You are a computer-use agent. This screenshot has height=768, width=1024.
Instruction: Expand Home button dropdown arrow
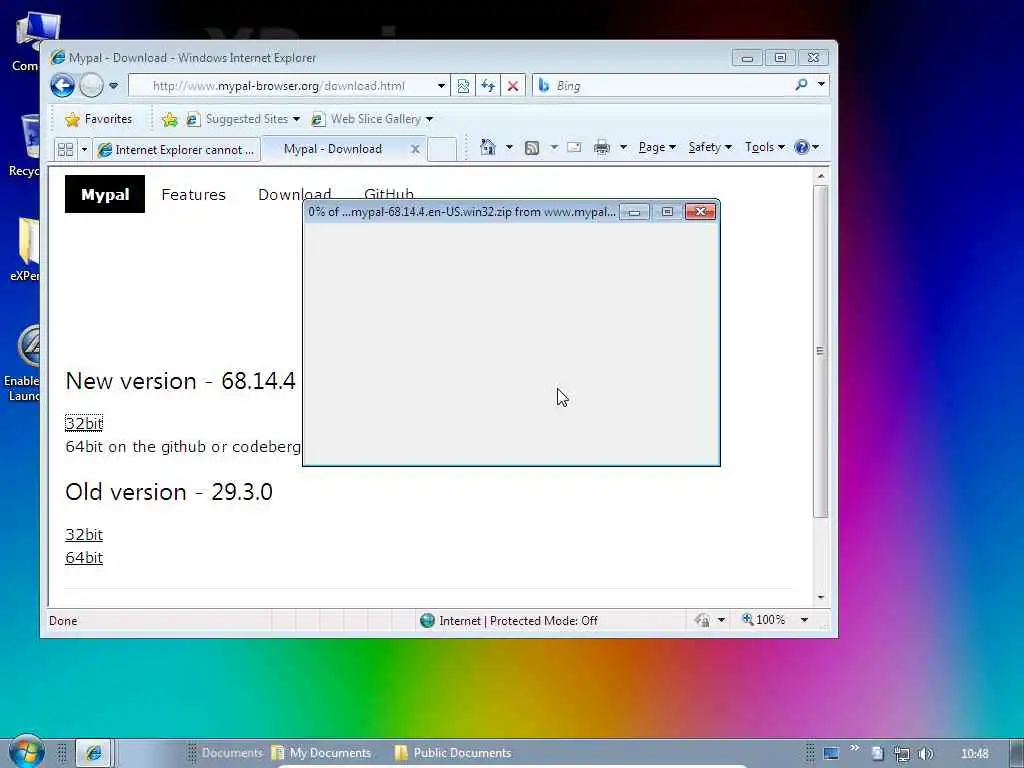[x=509, y=147]
